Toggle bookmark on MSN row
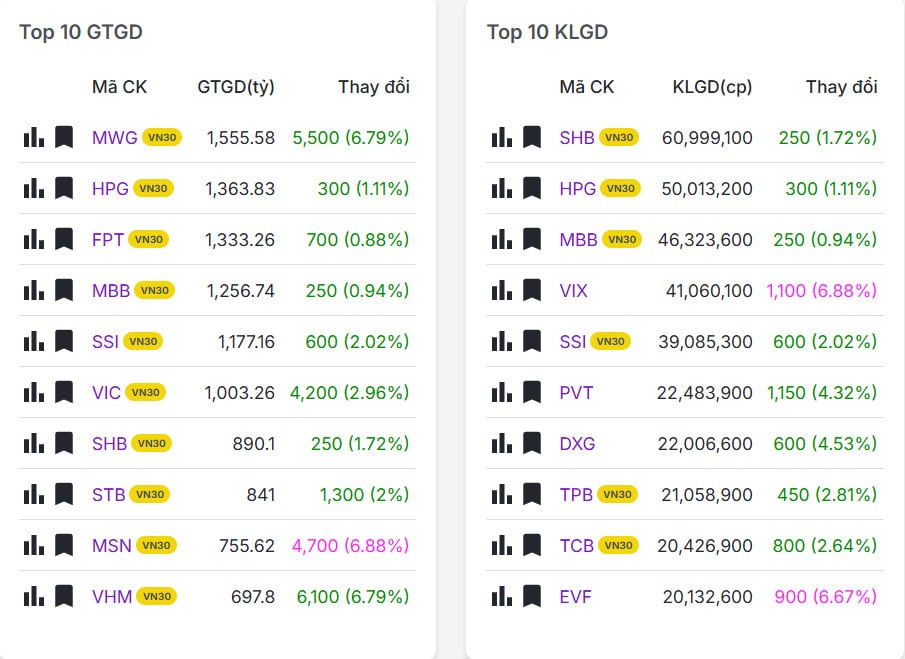 [64, 545]
